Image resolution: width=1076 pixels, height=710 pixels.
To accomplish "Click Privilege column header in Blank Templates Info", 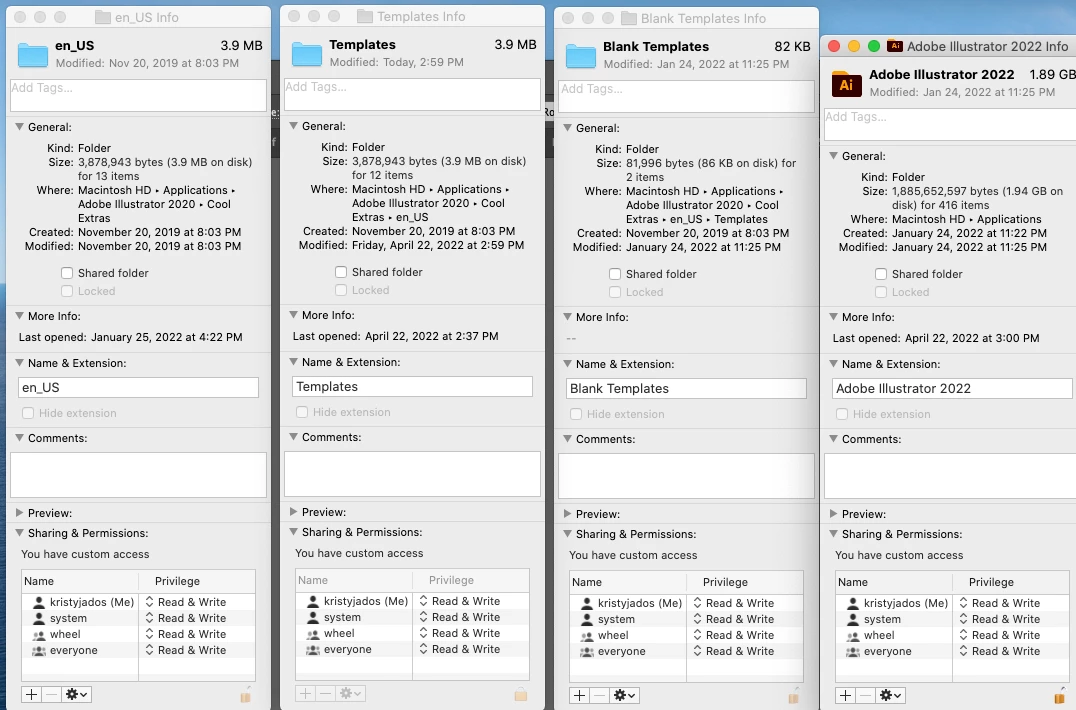I will [745, 582].
